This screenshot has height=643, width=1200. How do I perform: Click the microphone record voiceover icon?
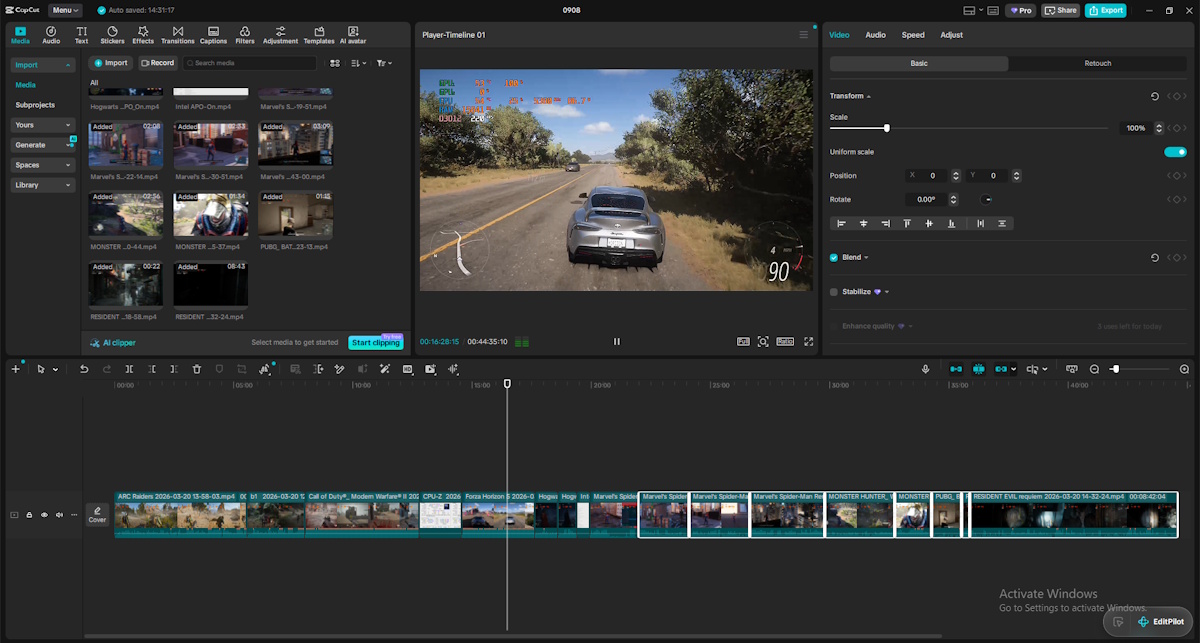tap(925, 369)
